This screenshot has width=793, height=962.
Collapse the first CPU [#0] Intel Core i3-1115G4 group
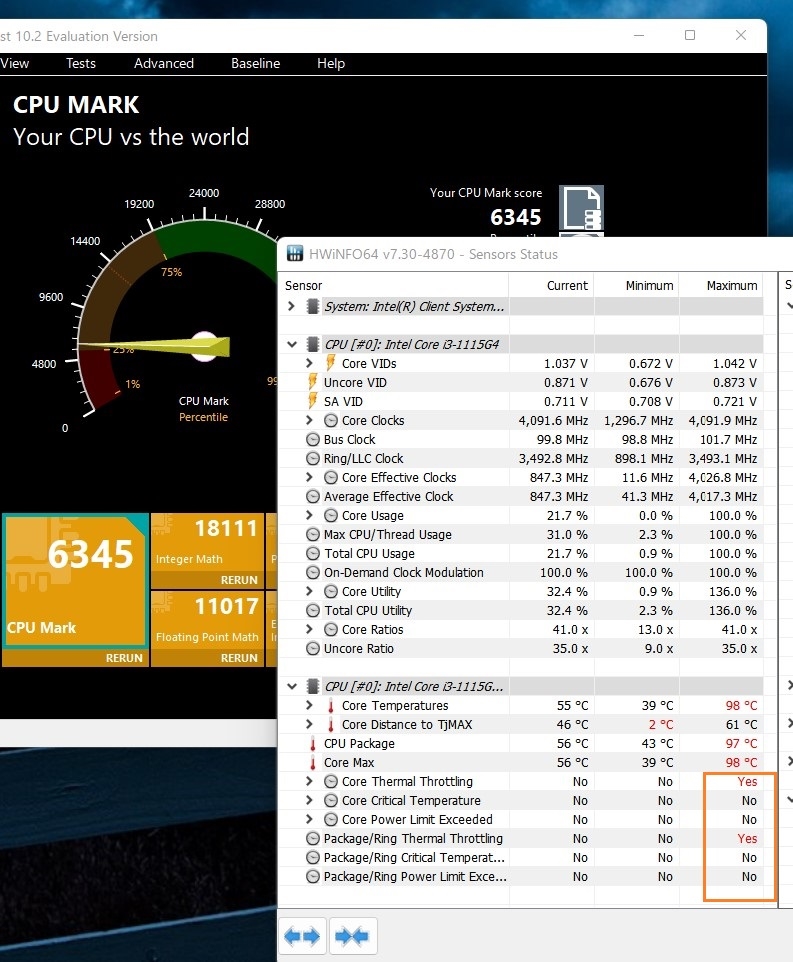click(292, 344)
